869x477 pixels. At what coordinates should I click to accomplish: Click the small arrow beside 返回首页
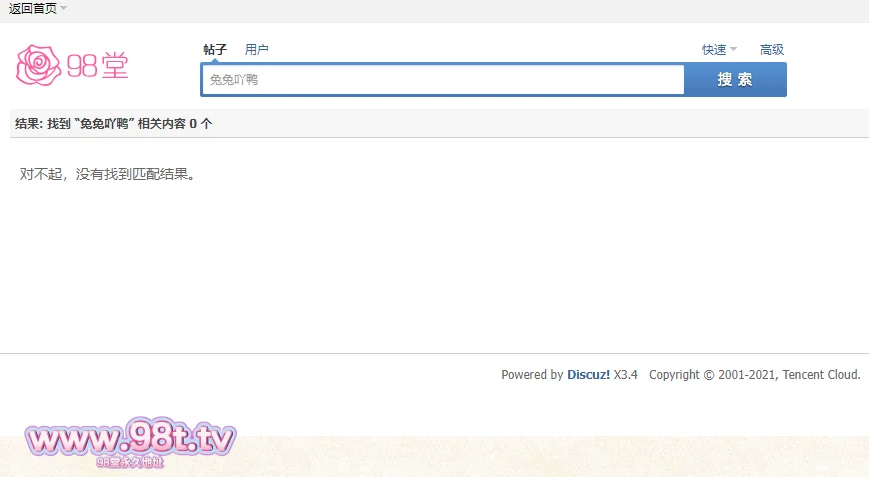(64, 9)
